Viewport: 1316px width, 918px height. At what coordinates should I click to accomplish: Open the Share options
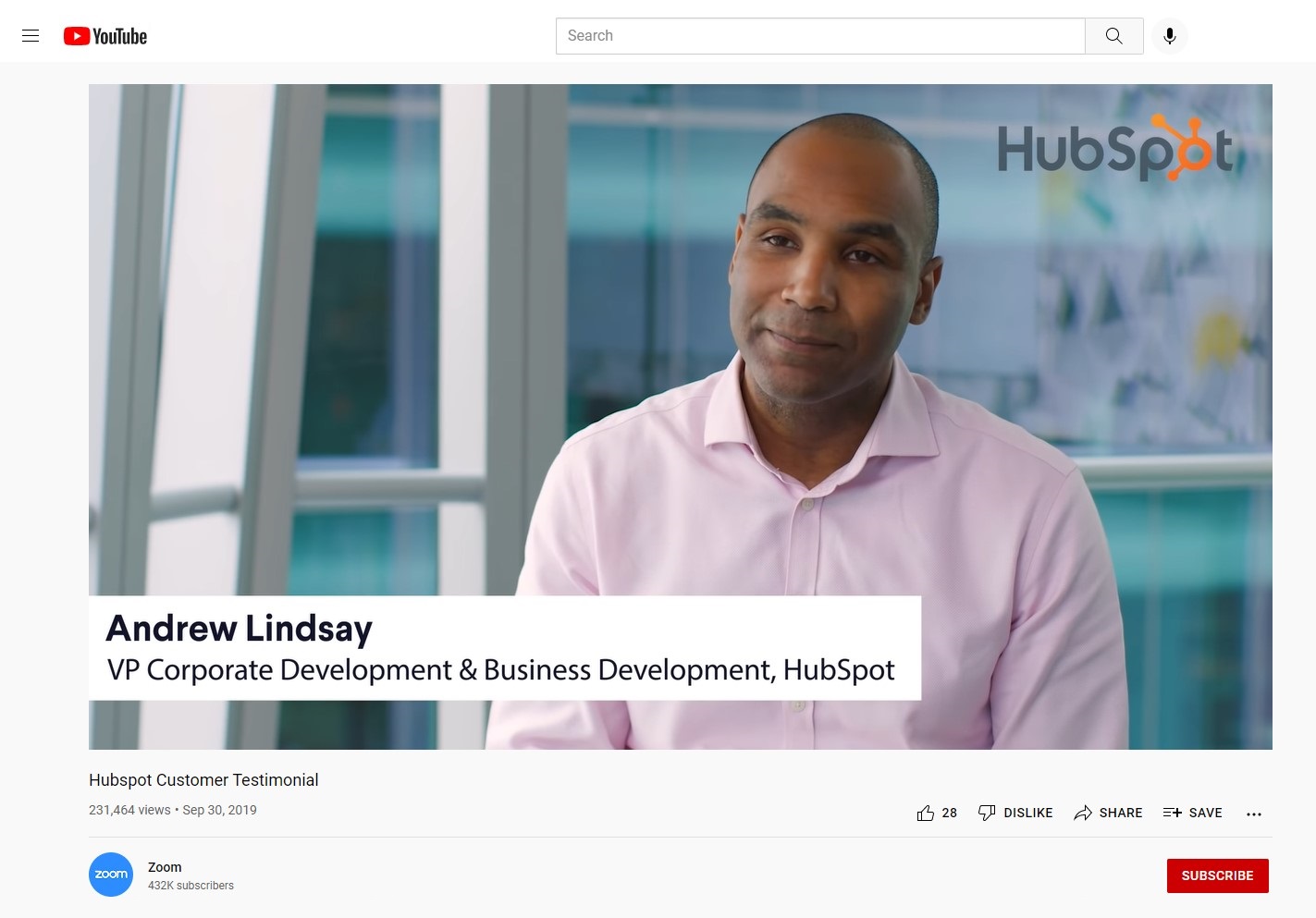coord(1108,813)
